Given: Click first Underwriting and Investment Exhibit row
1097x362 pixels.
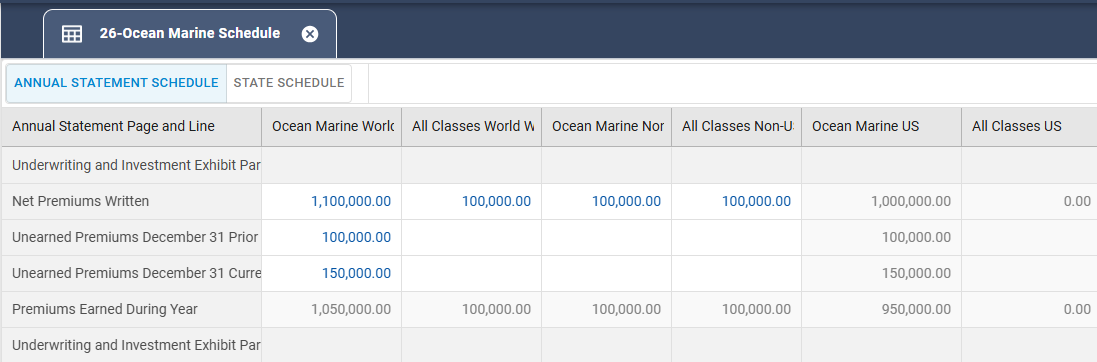Looking at the screenshot, I should [x=132, y=165].
